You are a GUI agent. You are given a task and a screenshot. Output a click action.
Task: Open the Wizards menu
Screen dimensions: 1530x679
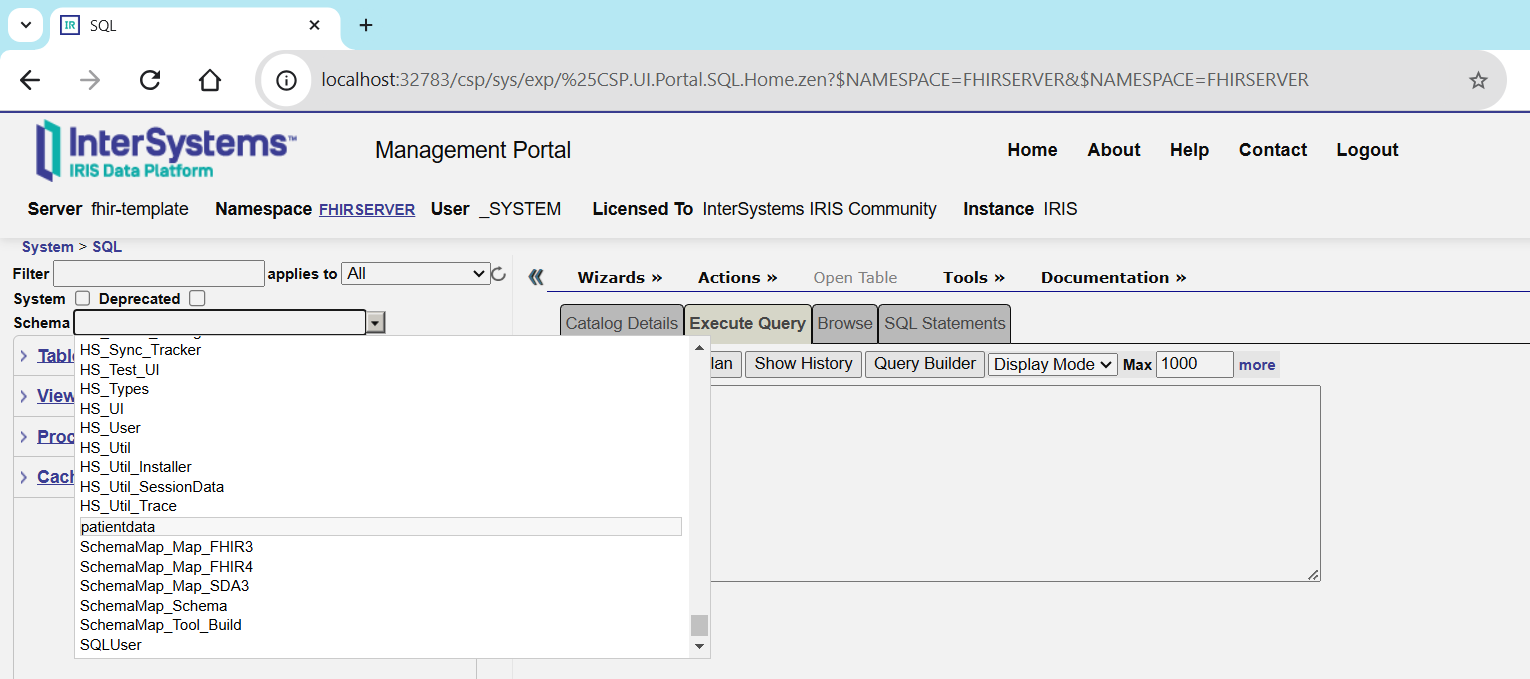point(620,277)
